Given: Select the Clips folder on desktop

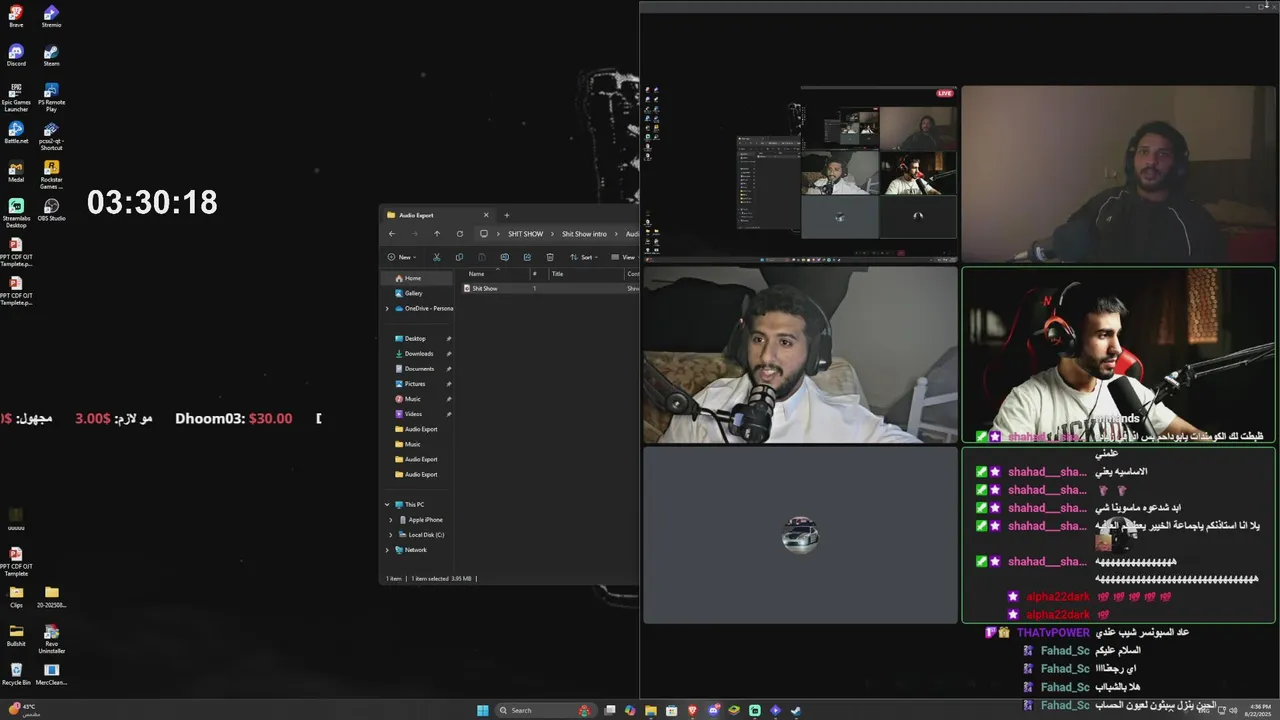Looking at the screenshot, I should 16,597.
